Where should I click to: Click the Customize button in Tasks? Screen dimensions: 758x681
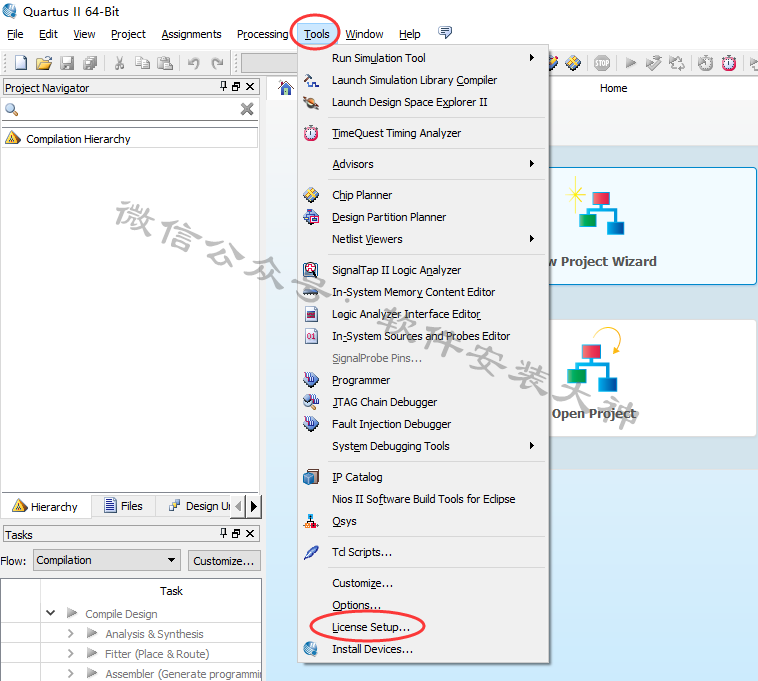click(224, 561)
